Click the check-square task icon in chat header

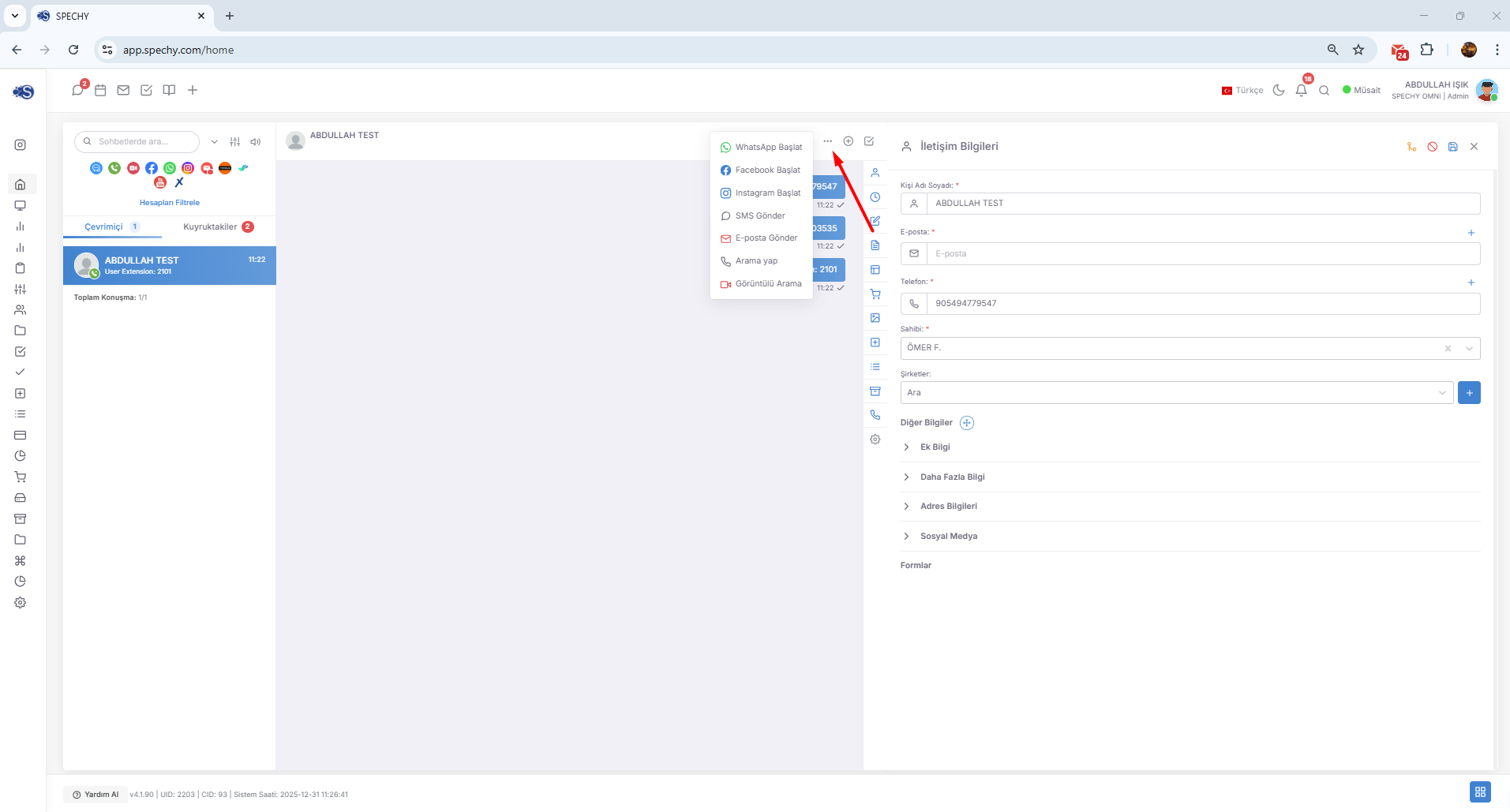point(869,141)
